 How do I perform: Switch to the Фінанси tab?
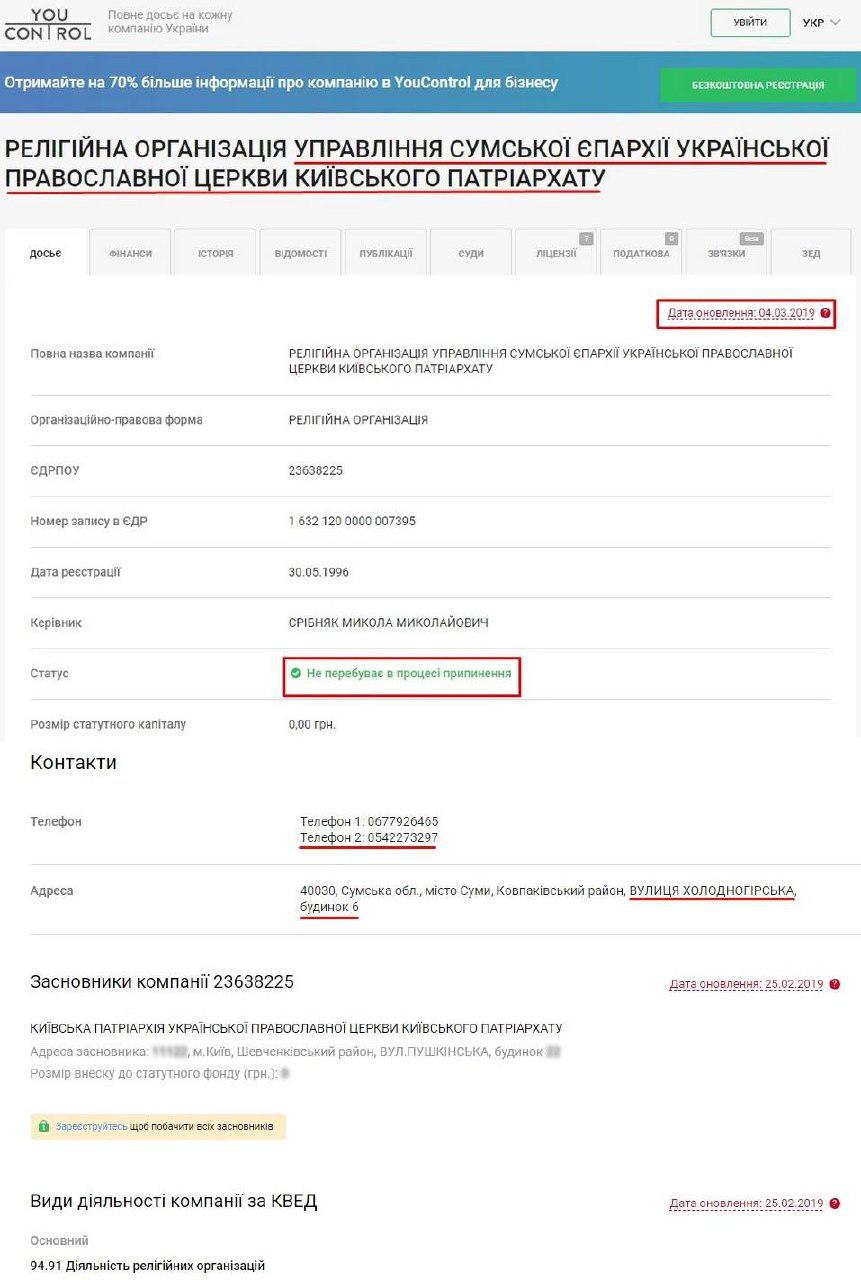point(130,253)
